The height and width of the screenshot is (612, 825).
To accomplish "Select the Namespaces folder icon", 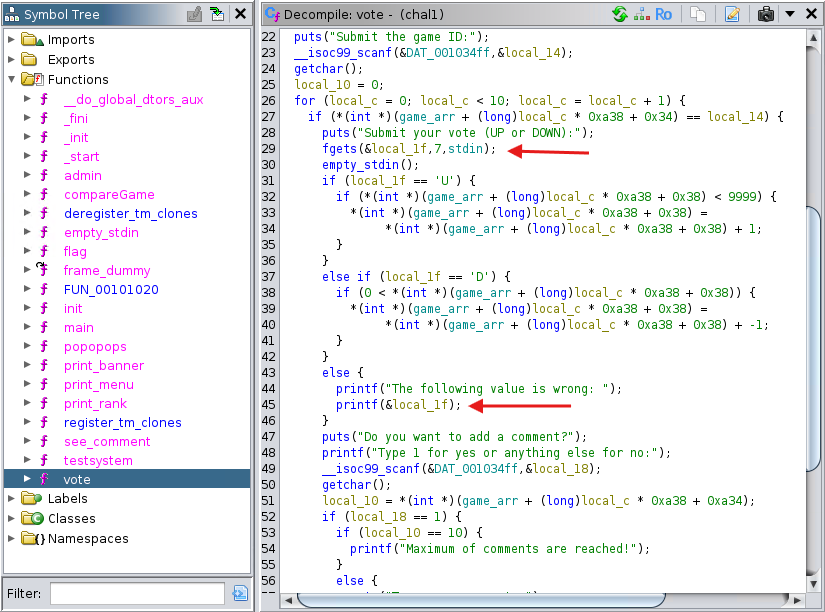I will 33,538.
